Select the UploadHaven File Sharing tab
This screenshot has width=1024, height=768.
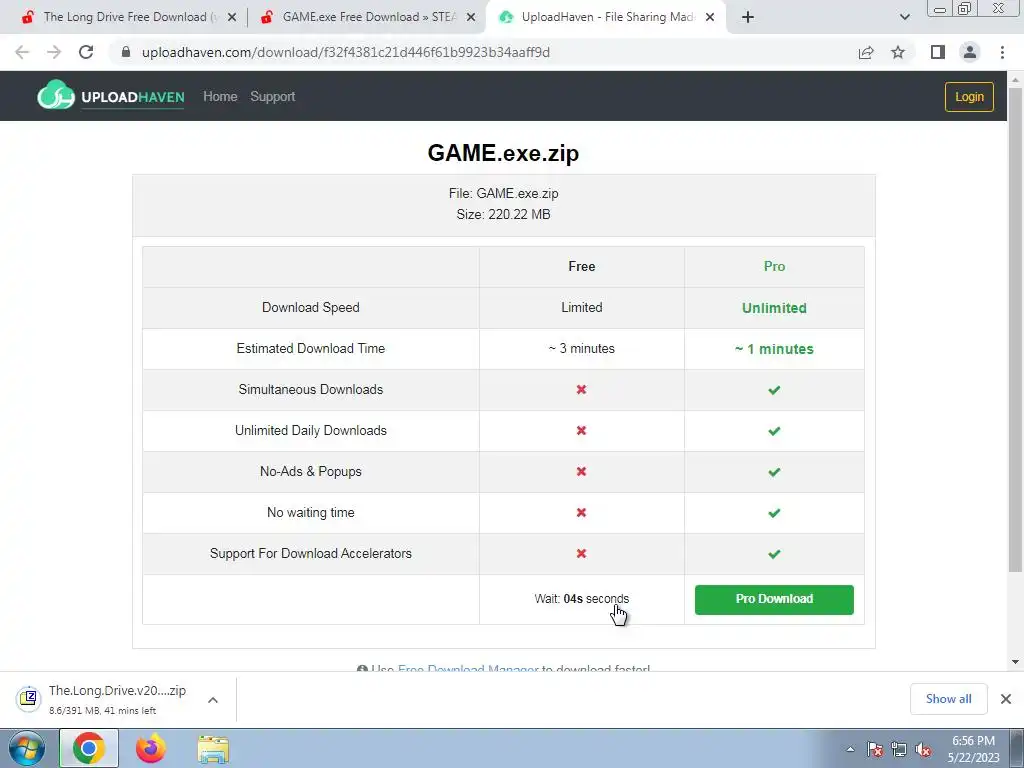click(607, 17)
